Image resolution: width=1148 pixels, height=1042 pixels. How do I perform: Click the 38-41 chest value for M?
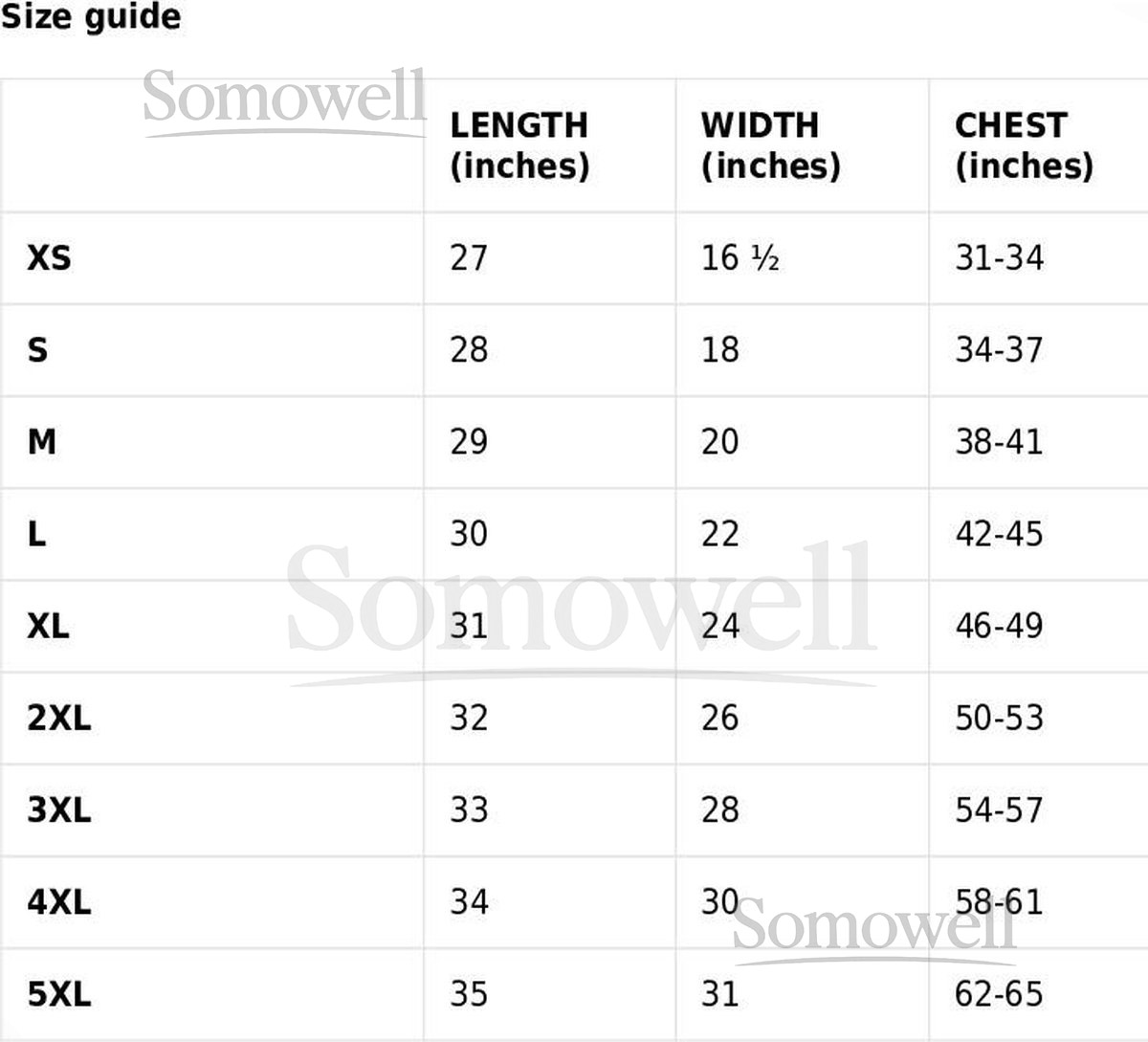pyautogui.click(x=999, y=442)
